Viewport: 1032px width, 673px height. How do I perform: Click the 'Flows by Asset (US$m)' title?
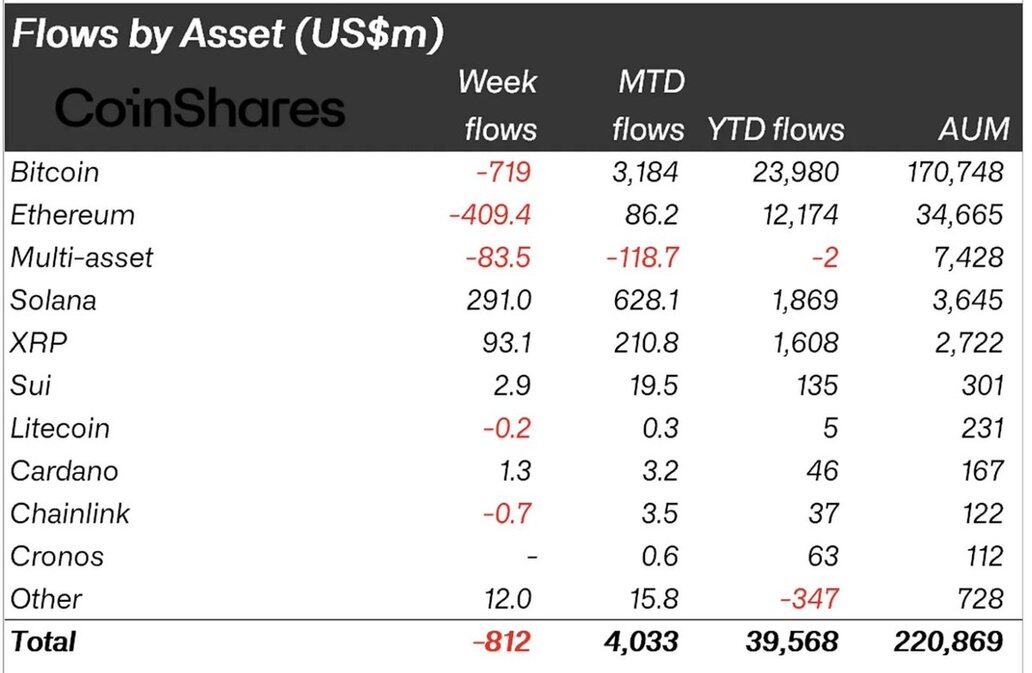click(x=227, y=35)
